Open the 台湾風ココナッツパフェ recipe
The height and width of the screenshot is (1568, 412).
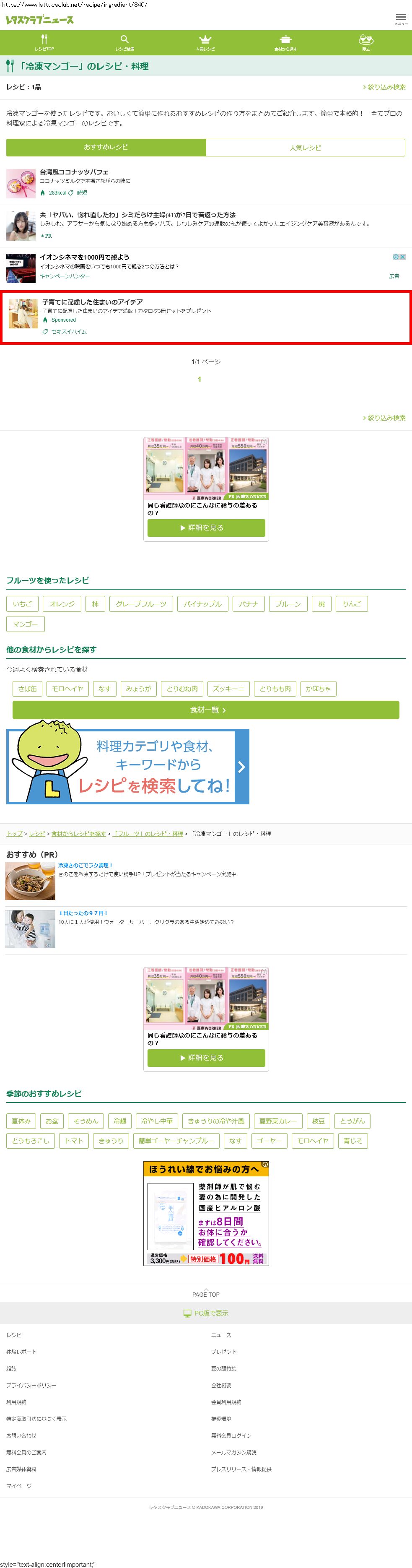pyautogui.click(x=74, y=172)
